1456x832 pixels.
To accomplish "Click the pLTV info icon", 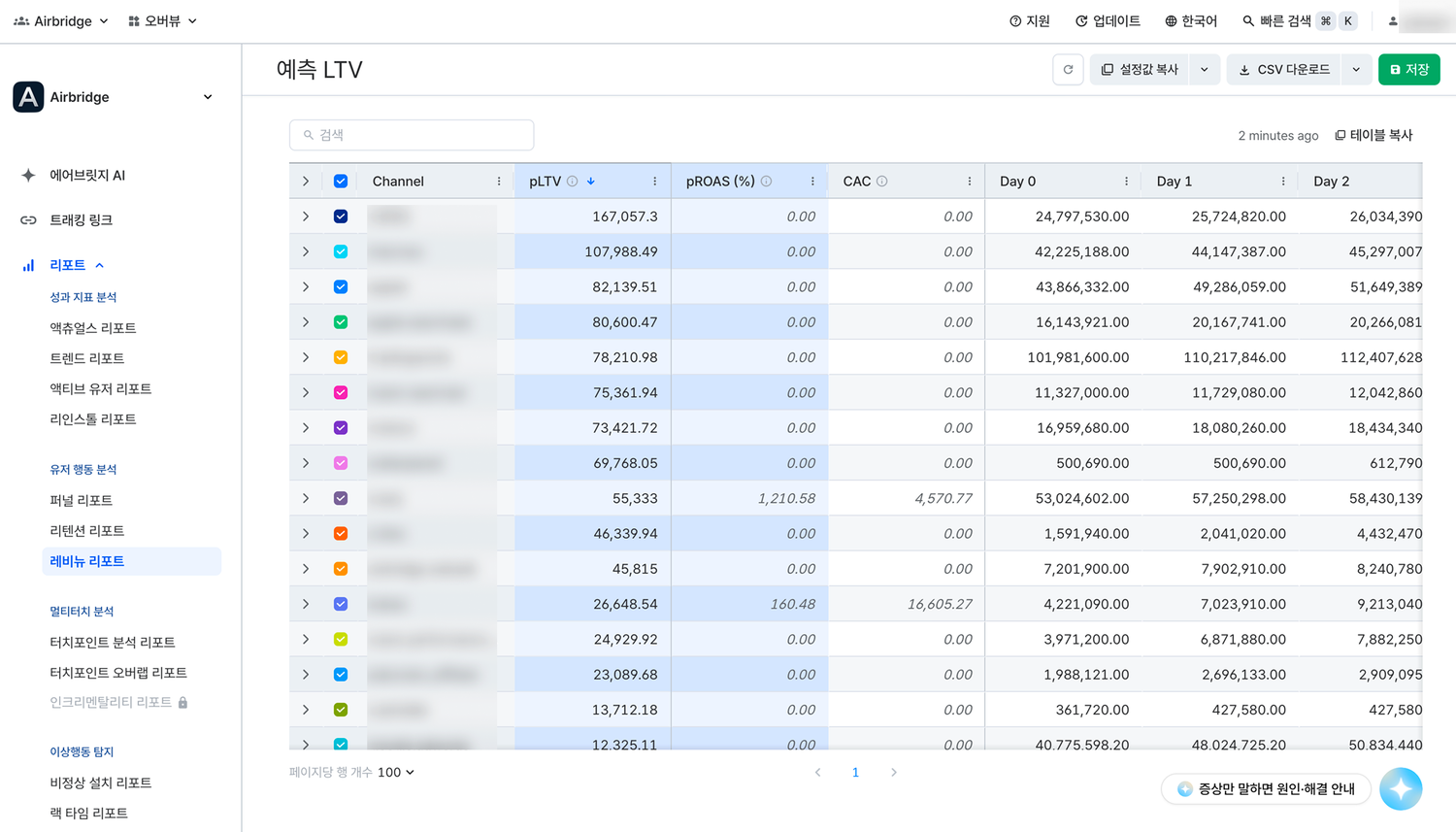I will click(x=573, y=182).
